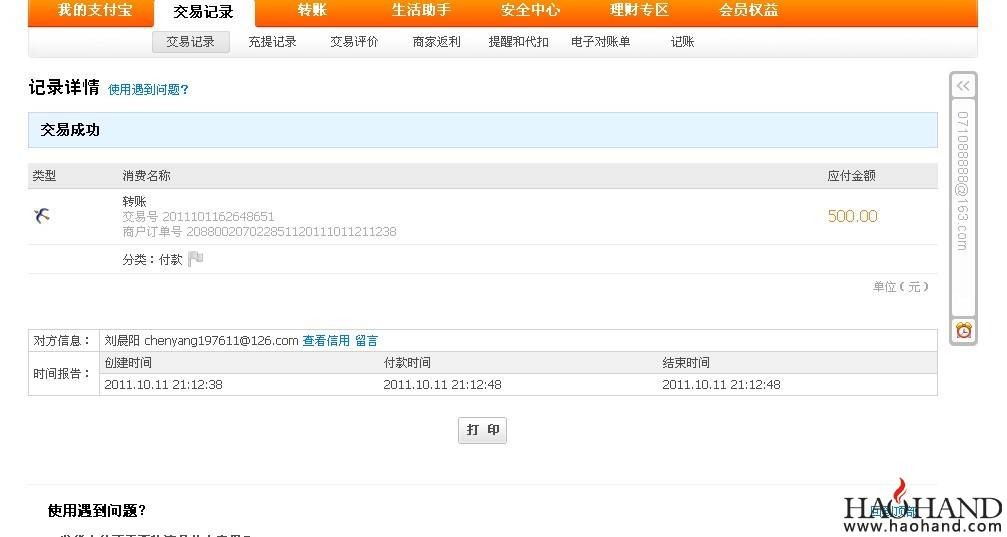Collapse the side panel with double-chevron
The width and height of the screenshot is (1007, 537).
pyautogui.click(x=963, y=86)
